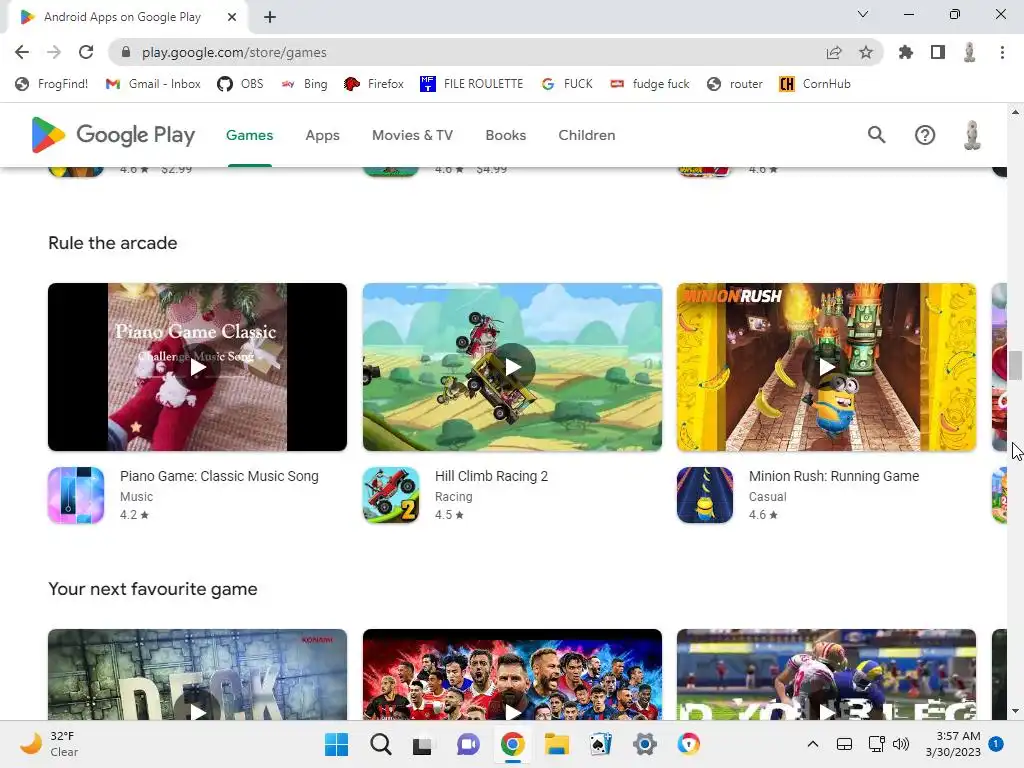The width and height of the screenshot is (1024, 768).
Task: Open the Chrome profile avatar in toolbar
Action: pos(970,52)
